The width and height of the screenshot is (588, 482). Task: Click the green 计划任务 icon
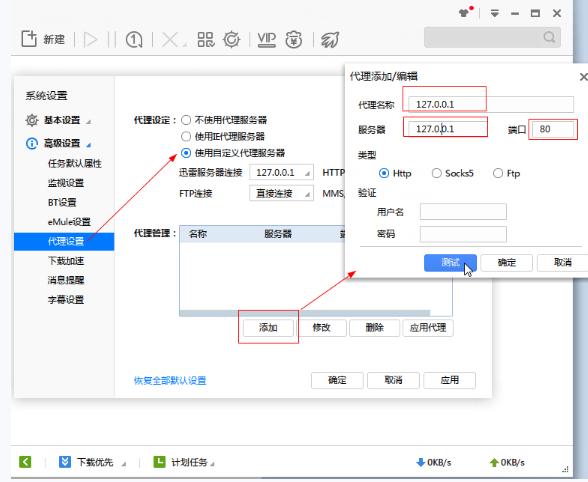coord(159,462)
